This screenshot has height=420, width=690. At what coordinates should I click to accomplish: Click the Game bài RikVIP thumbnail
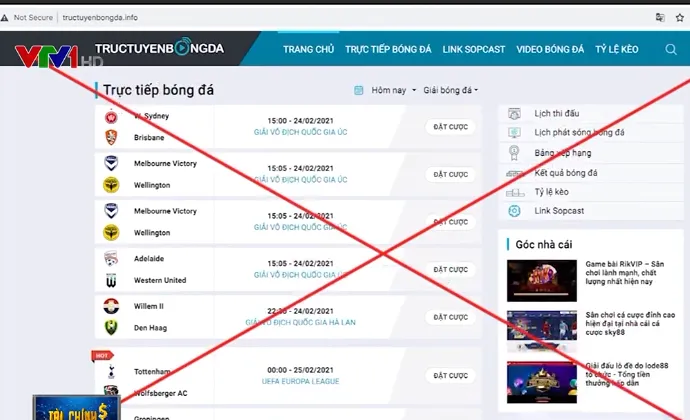pos(542,280)
